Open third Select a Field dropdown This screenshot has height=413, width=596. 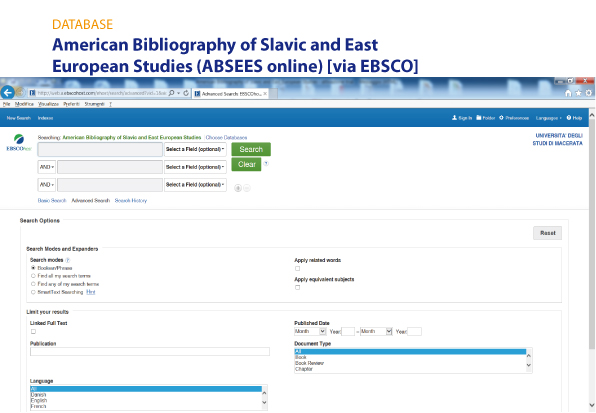click(195, 185)
